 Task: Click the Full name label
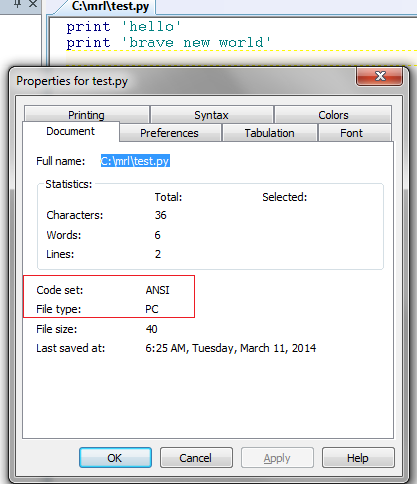click(x=60, y=161)
